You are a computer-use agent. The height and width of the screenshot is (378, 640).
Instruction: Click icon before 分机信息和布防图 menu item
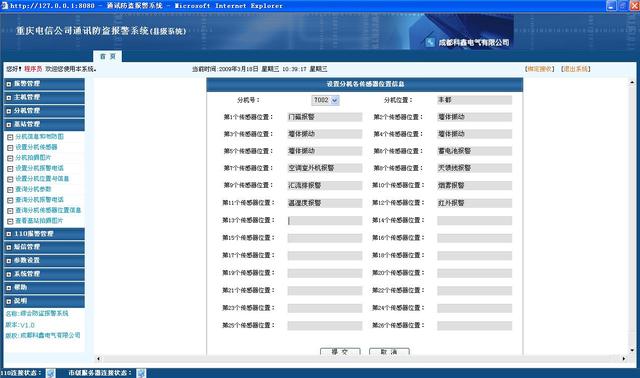point(10,137)
